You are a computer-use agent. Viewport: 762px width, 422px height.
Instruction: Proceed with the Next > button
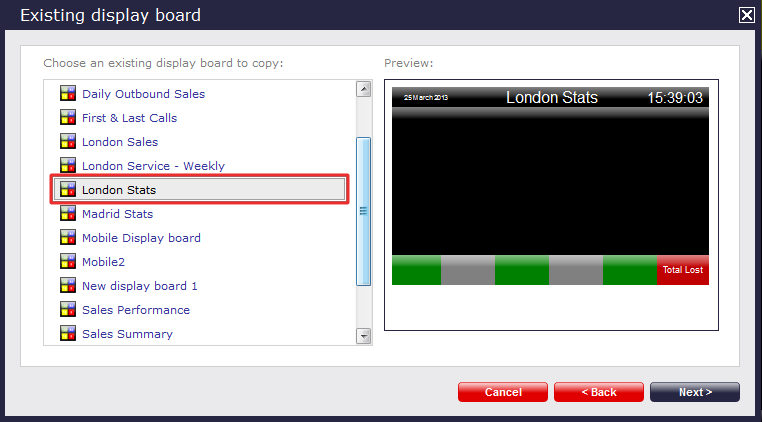pos(695,392)
